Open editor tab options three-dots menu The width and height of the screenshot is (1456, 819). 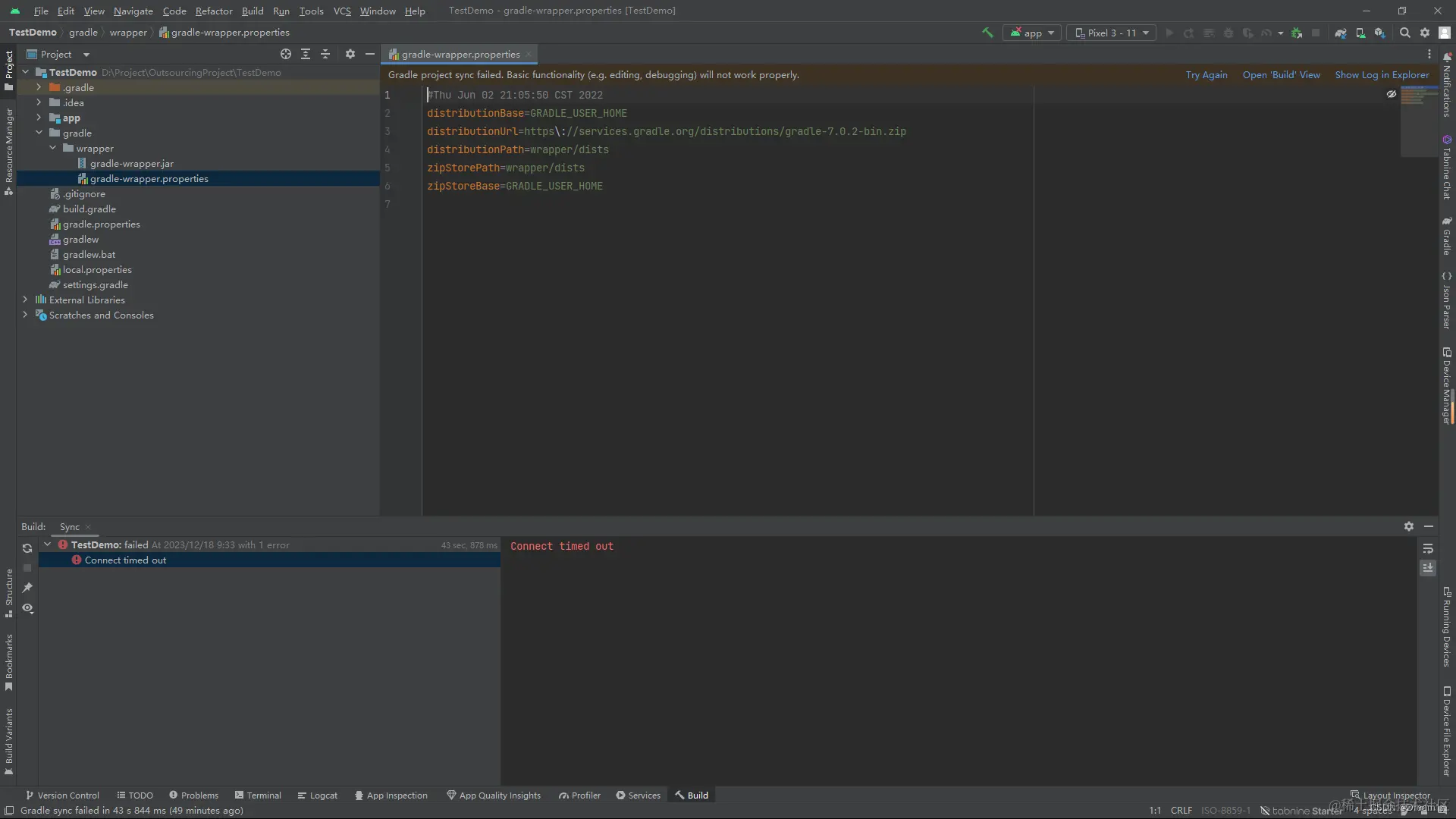1429,54
